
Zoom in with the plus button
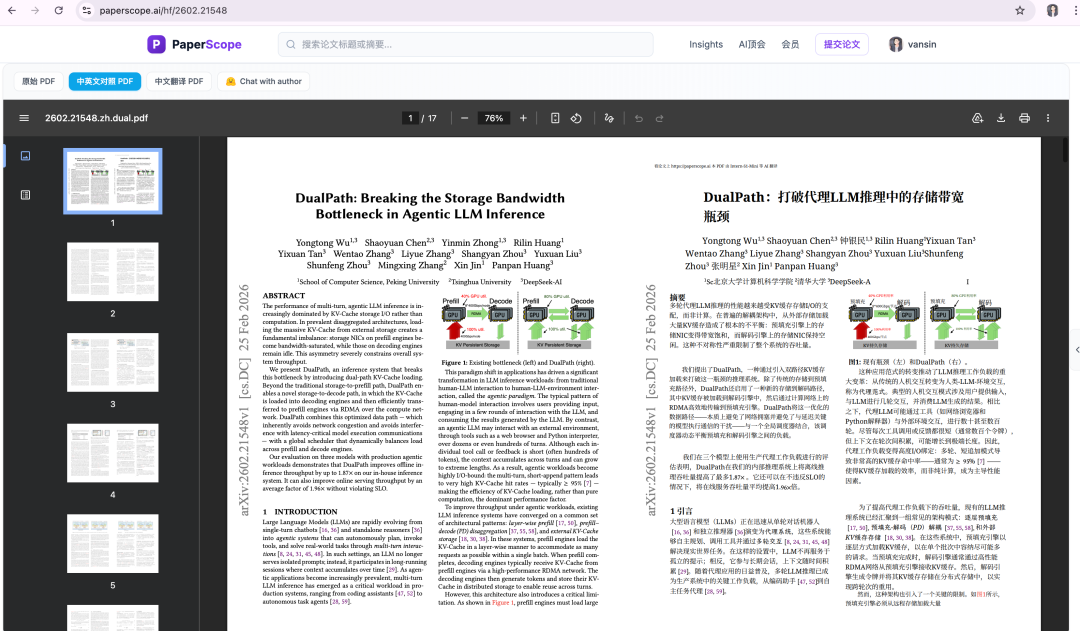pyautogui.click(x=523, y=118)
